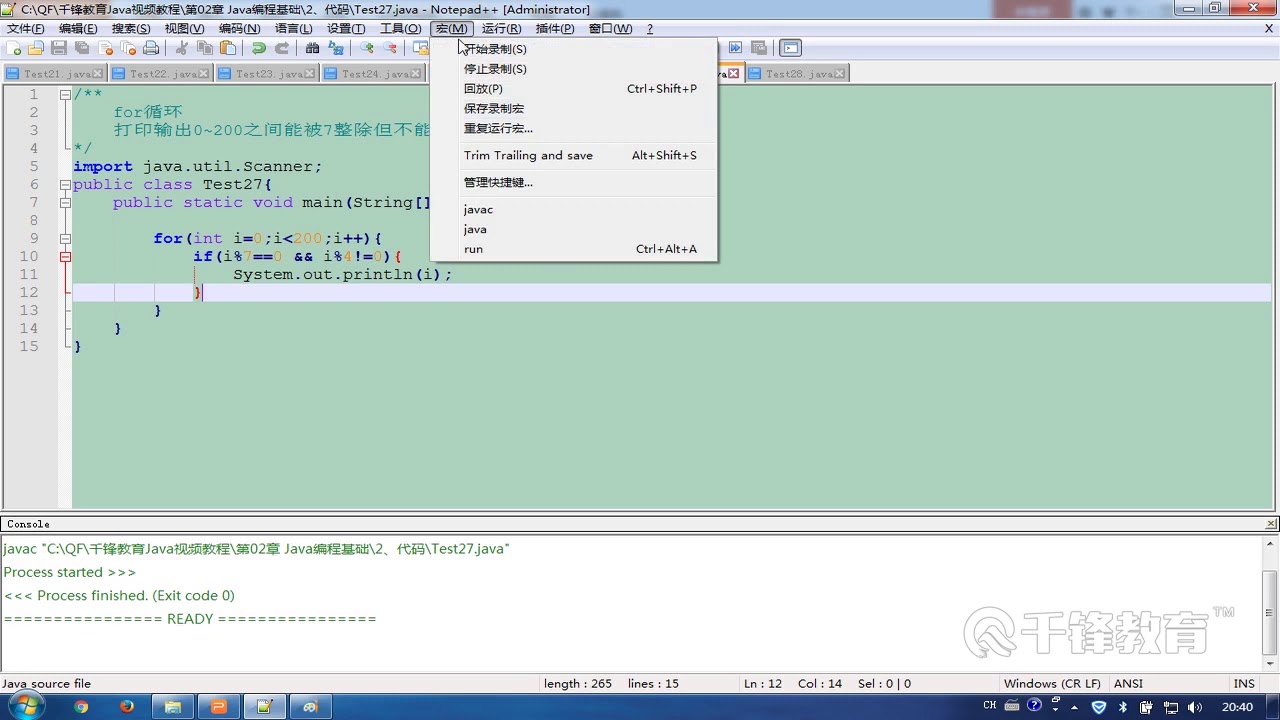Select 停止录制(S) macro menu entry
Screen dimensions: 1280x720
[574, 69]
